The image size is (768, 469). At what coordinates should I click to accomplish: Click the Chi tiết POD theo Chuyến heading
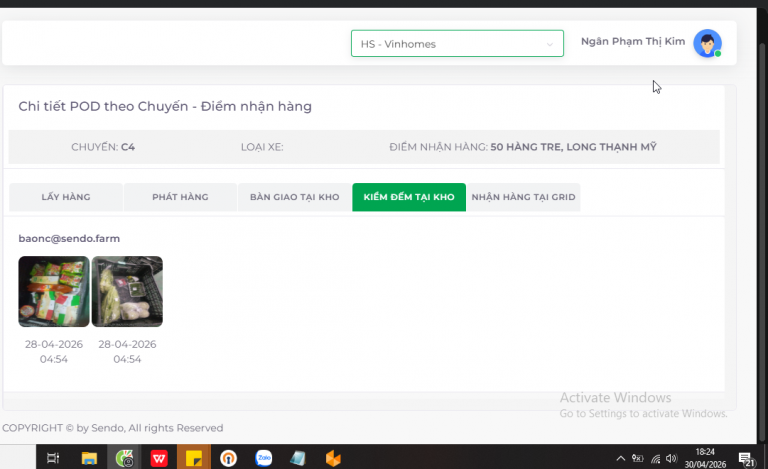[x=165, y=106]
